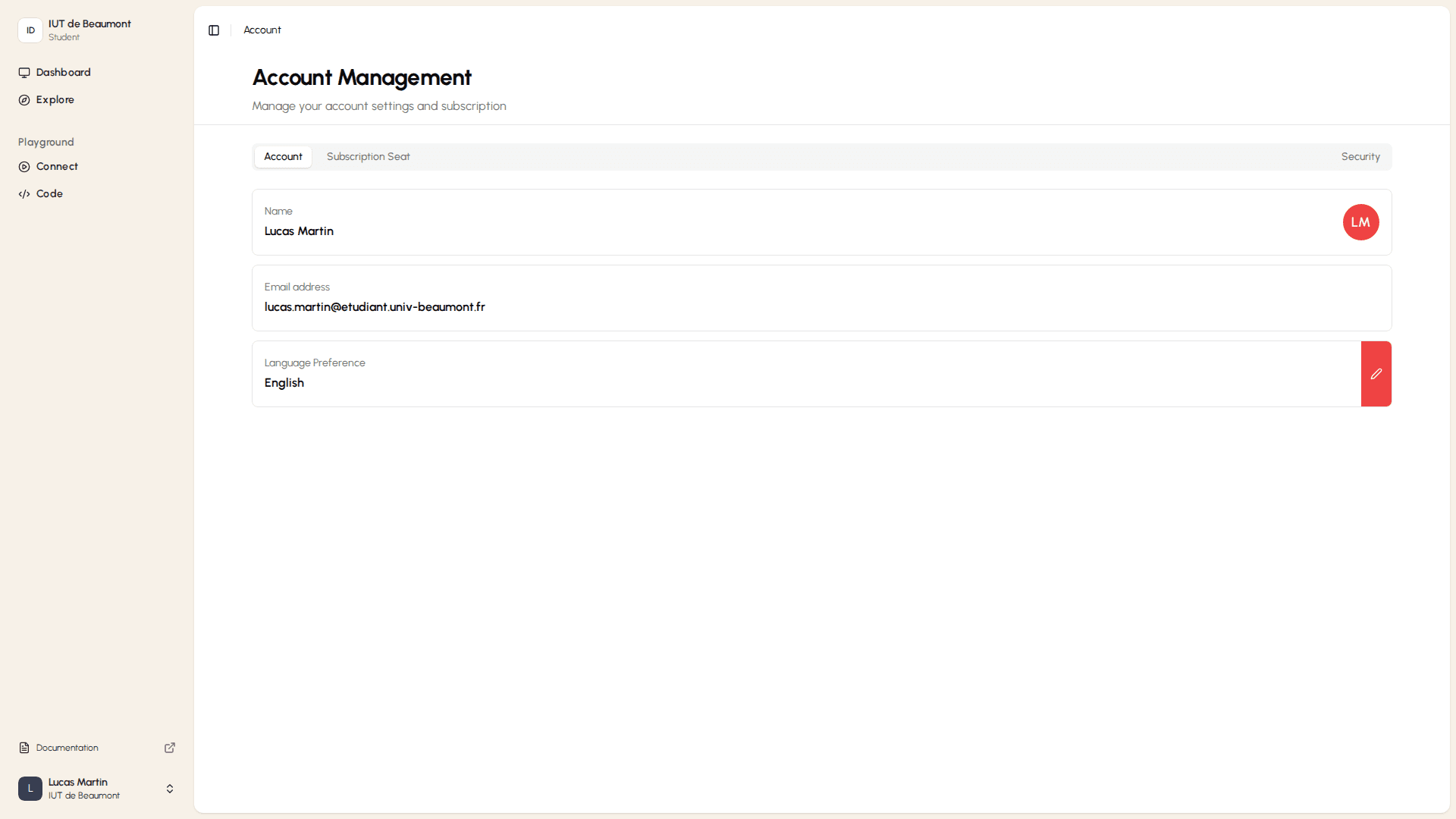Screen dimensions: 1456x819
Task: Click the Documentation file icon
Action: coord(24,748)
